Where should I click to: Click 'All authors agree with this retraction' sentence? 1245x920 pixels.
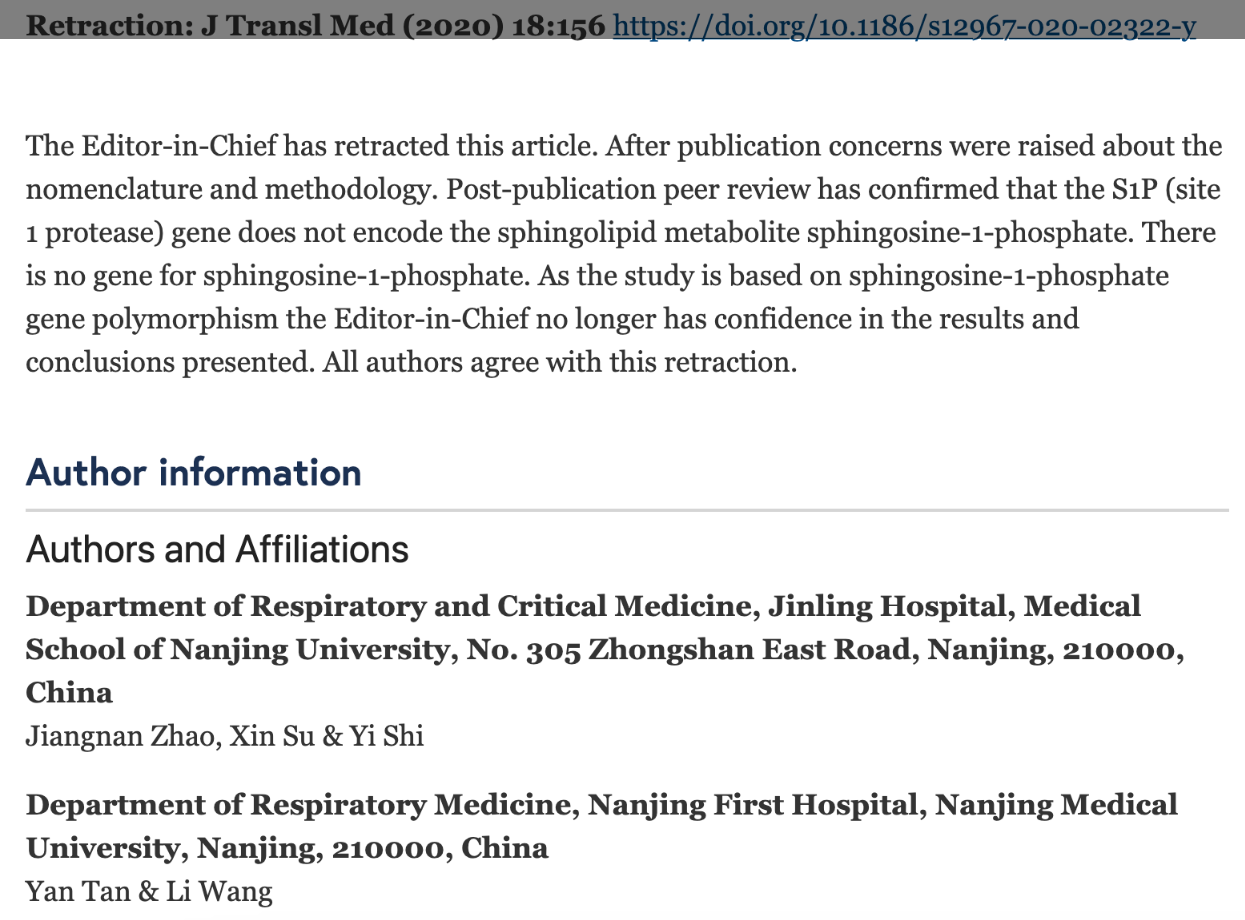tap(560, 362)
